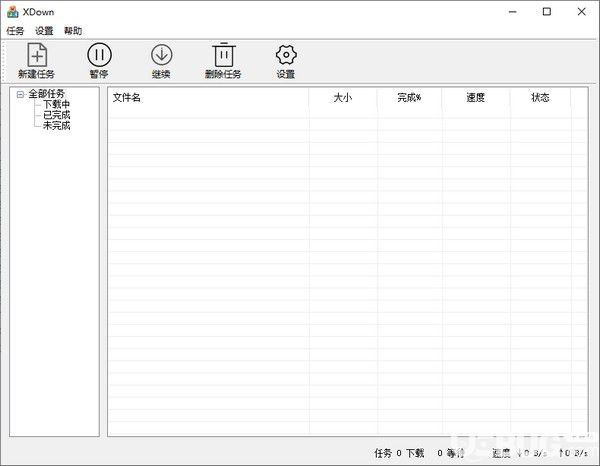Sort by the 状态 column header
The width and height of the screenshot is (600, 466).
coord(540,98)
